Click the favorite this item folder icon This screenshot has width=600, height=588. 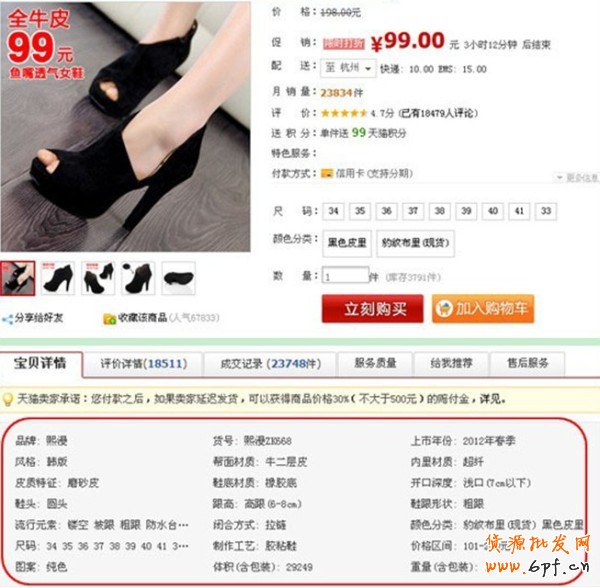[109, 319]
